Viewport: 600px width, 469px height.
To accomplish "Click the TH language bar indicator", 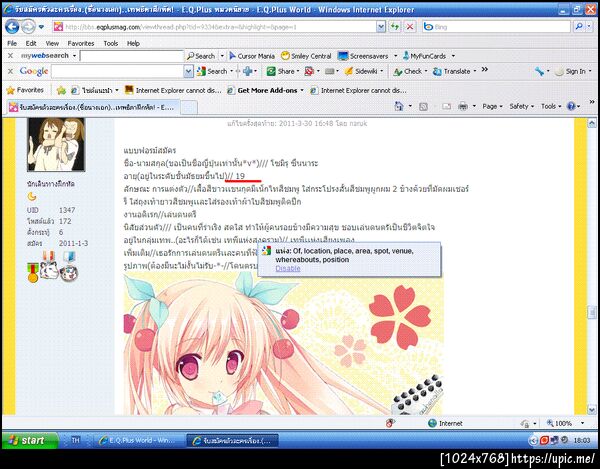I will (75, 440).
